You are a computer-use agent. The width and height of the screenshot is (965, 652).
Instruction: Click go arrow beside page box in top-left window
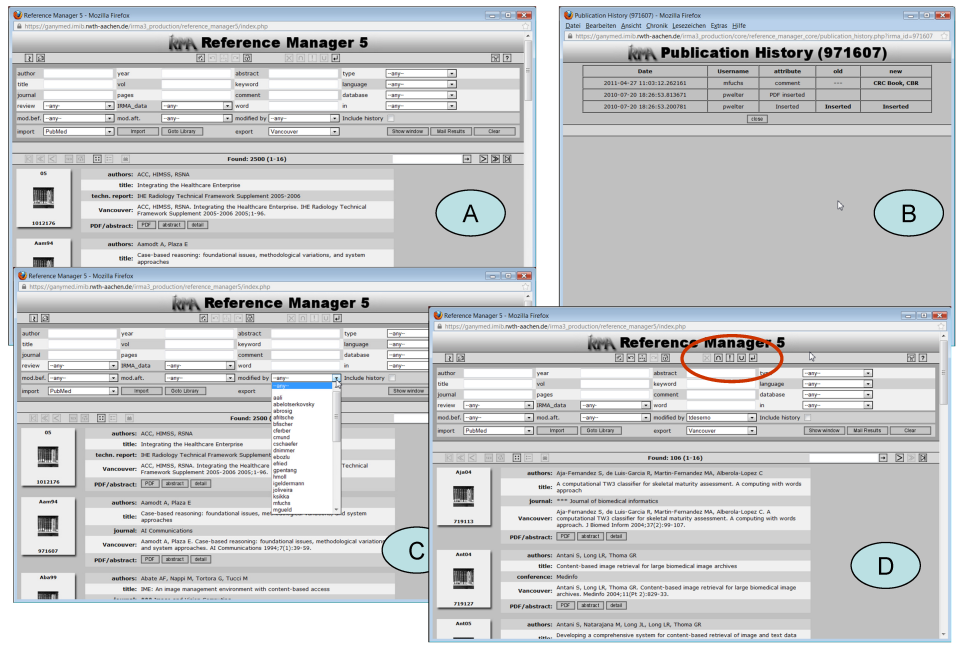[x=467, y=159]
